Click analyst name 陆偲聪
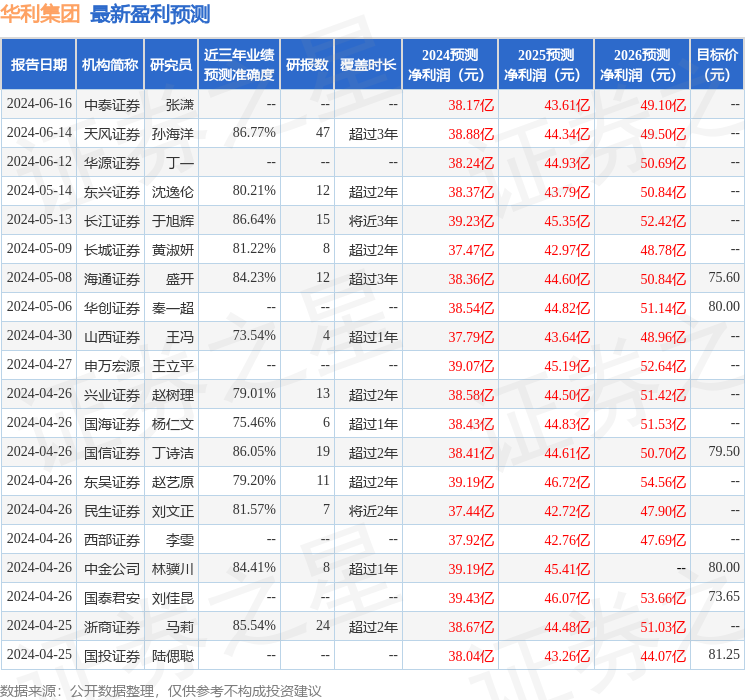Image resolution: width=745 pixels, height=700 pixels. click(x=173, y=656)
